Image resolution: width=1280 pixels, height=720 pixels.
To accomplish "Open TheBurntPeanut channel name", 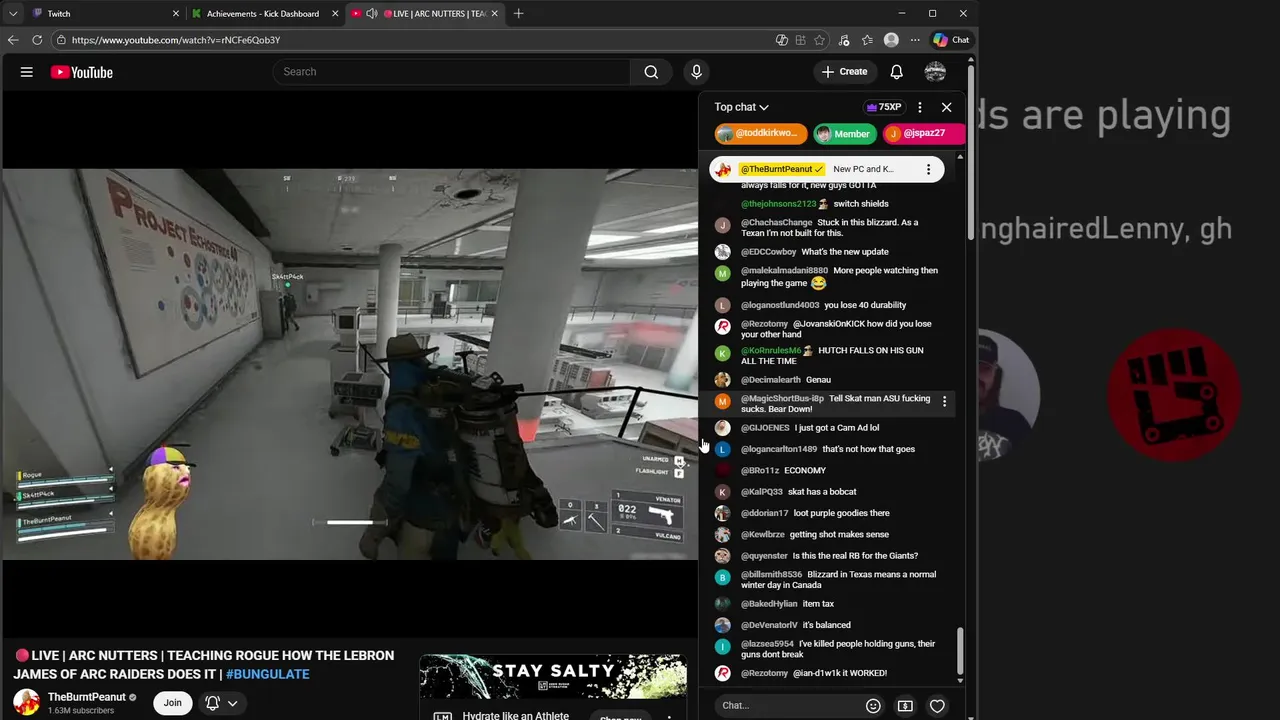I will [87, 697].
